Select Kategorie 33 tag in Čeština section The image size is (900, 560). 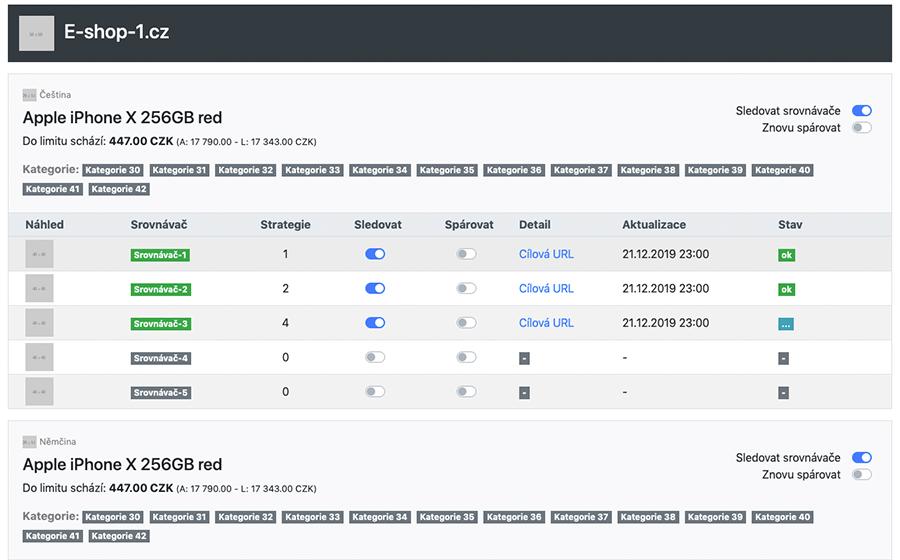pos(312,170)
